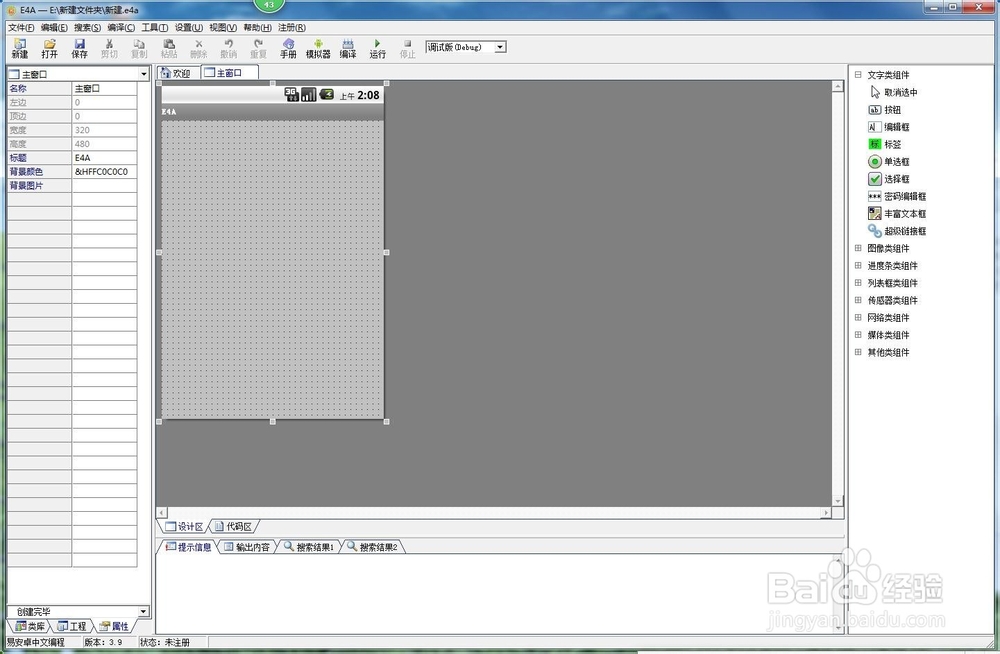Screen dimensions: 1000x654
Task: Expand the 列表框类组件 group
Action: (858, 283)
